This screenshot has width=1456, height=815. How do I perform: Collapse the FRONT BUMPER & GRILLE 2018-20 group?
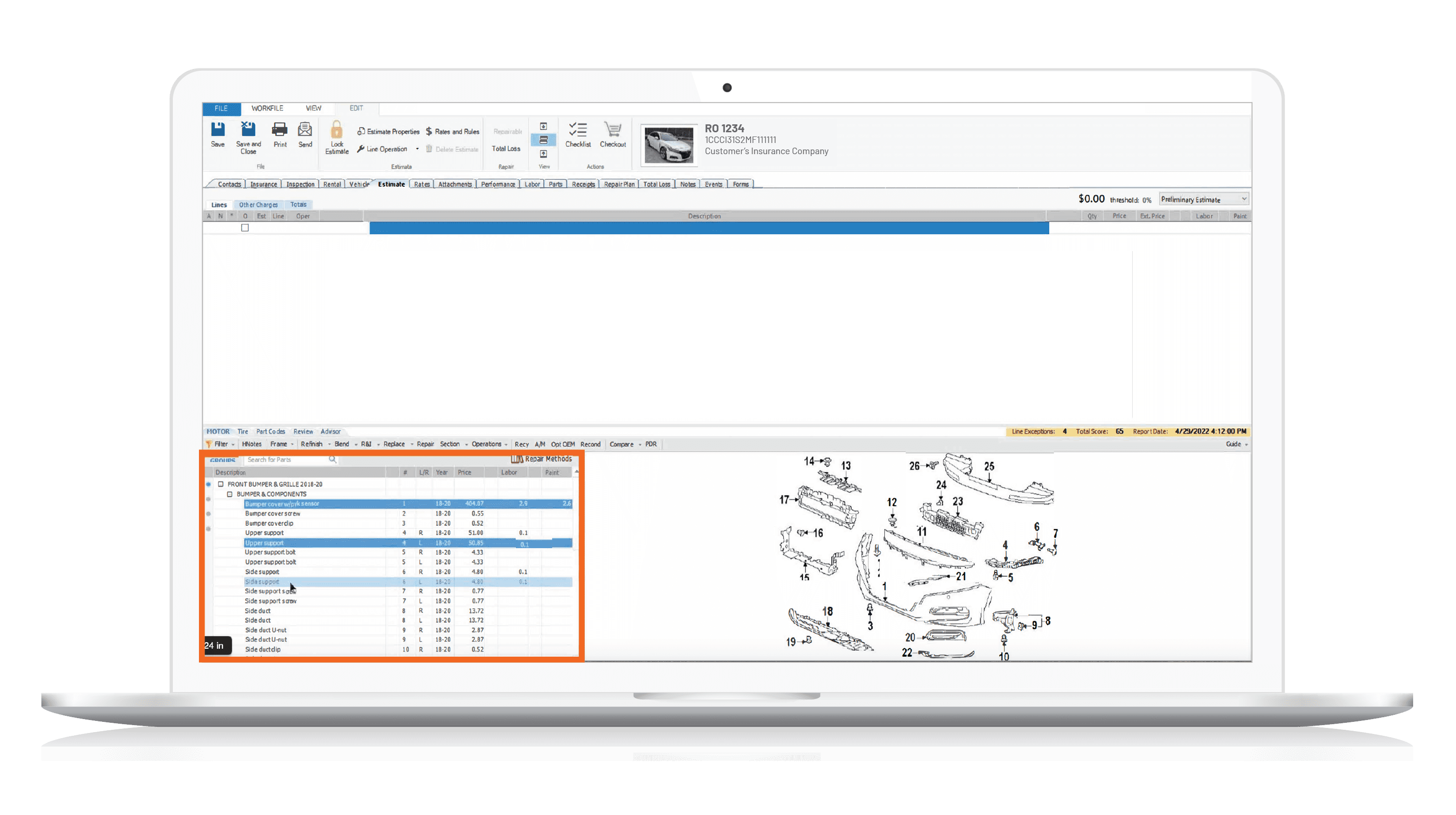221,484
